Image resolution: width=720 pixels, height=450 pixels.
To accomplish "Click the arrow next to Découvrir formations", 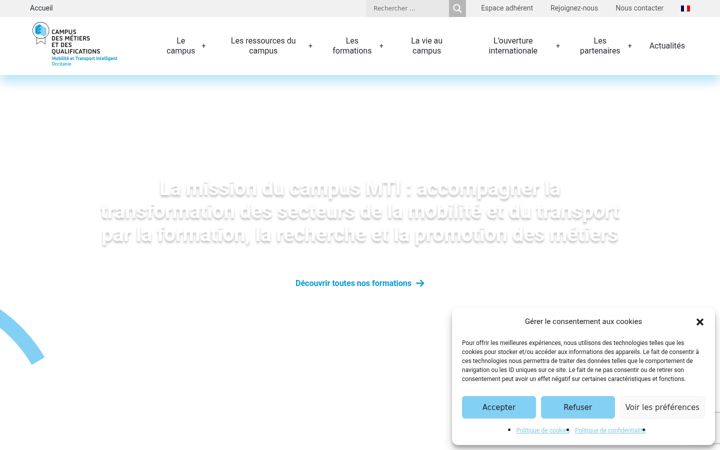I will 420,283.
